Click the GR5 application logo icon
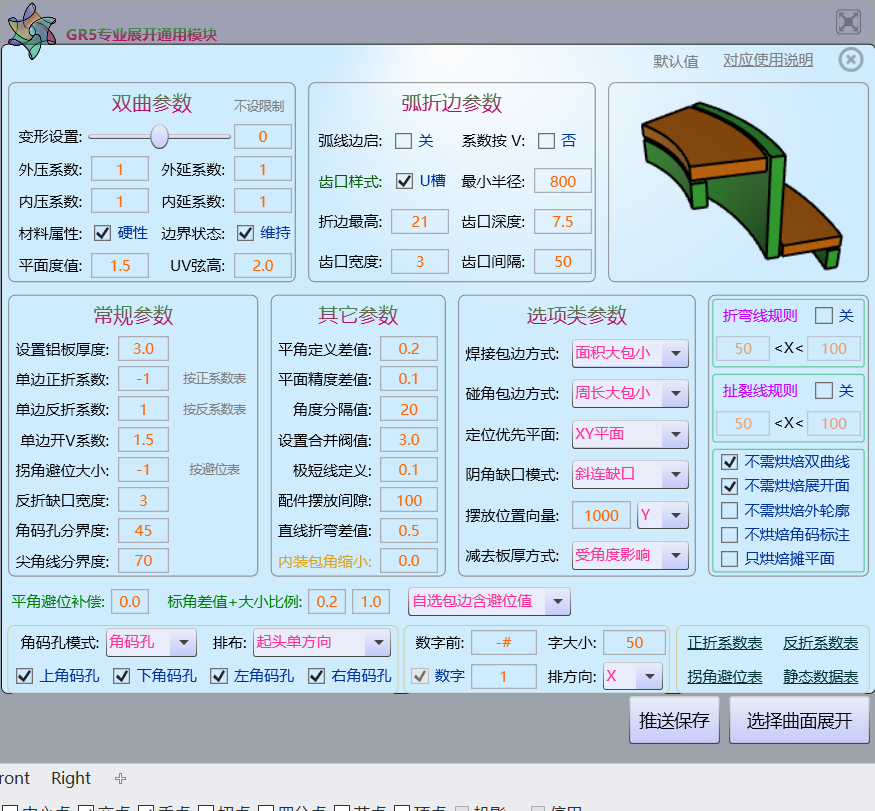The image size is (875, 811). [x=30, y=31]
